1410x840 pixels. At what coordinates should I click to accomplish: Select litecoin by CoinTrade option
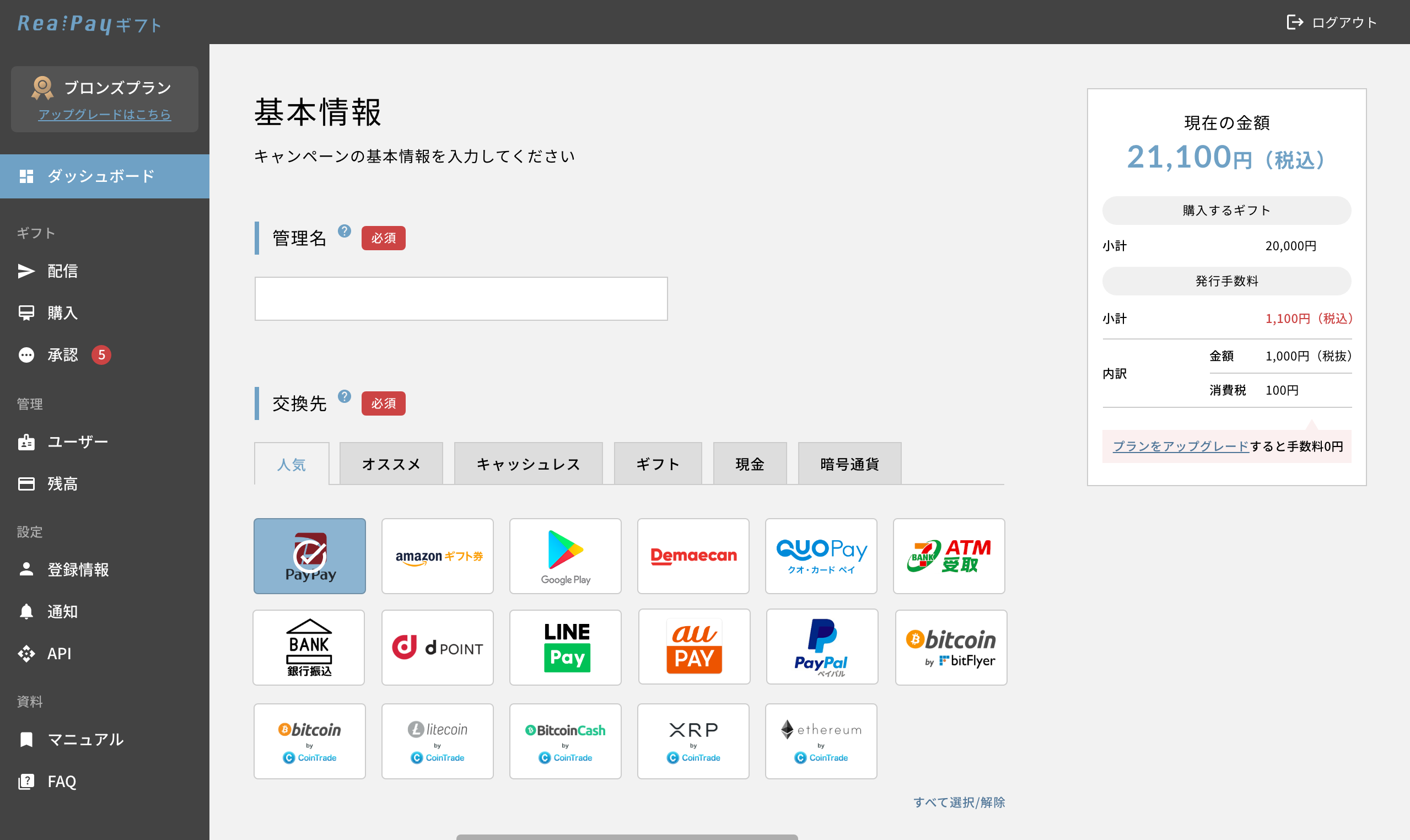click(438, 741)
